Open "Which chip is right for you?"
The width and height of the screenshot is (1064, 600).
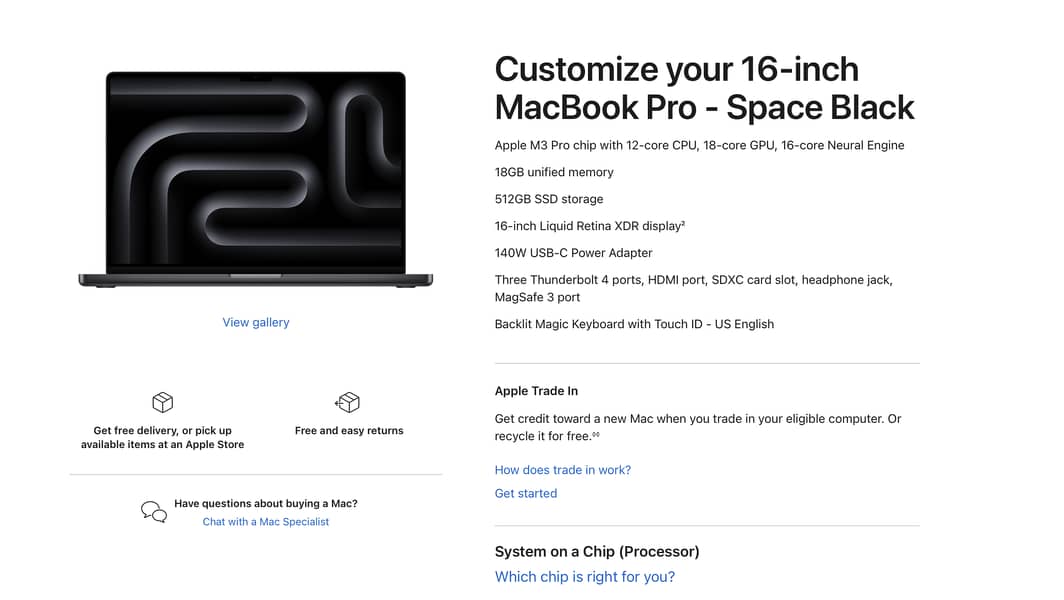584,577
